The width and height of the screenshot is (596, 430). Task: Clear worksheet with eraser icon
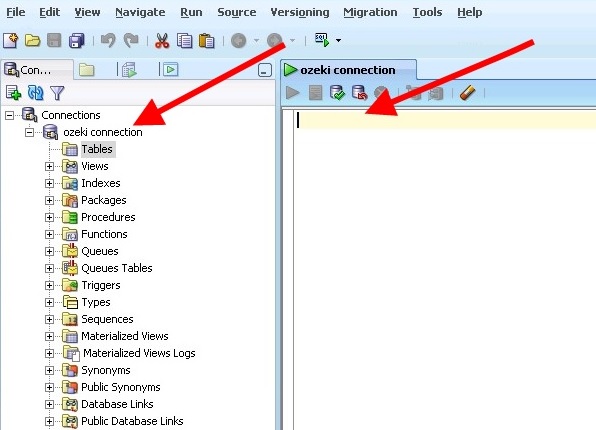pos(468,92)
